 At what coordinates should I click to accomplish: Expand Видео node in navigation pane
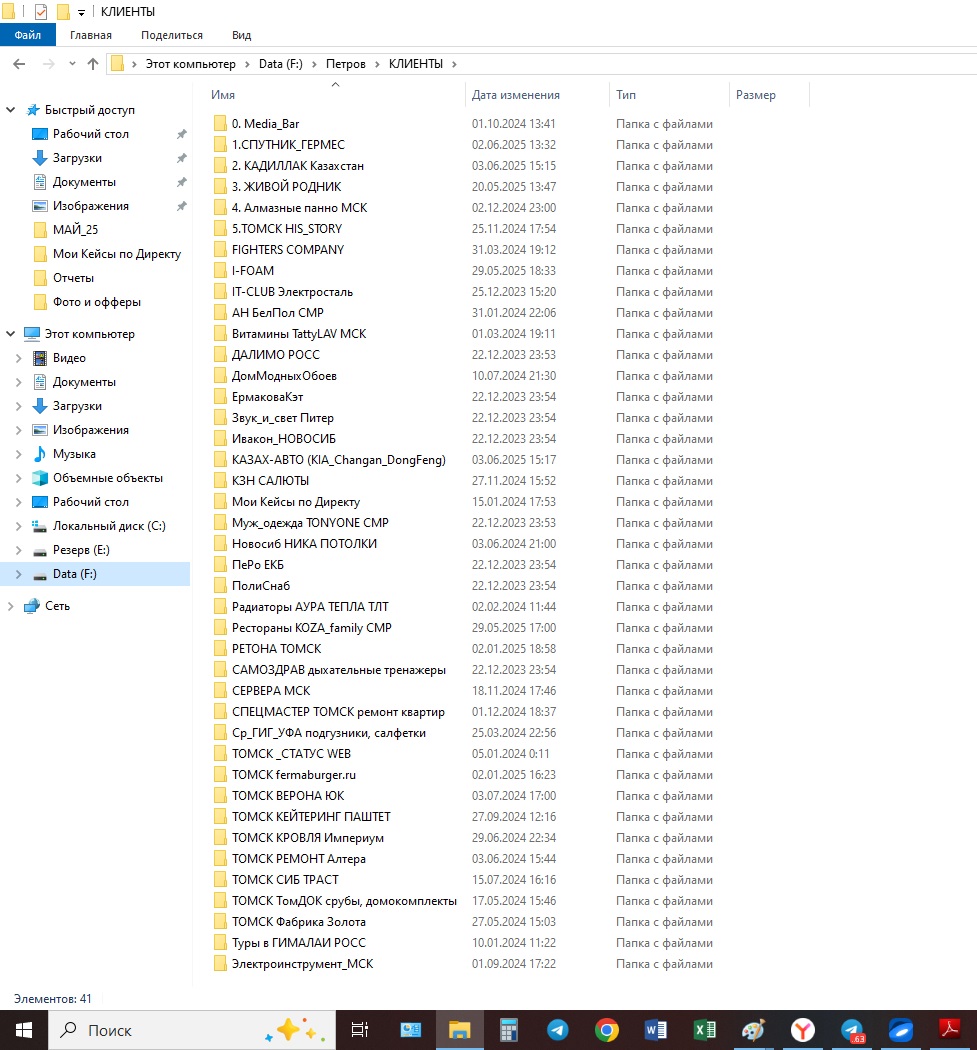[19, 358]
